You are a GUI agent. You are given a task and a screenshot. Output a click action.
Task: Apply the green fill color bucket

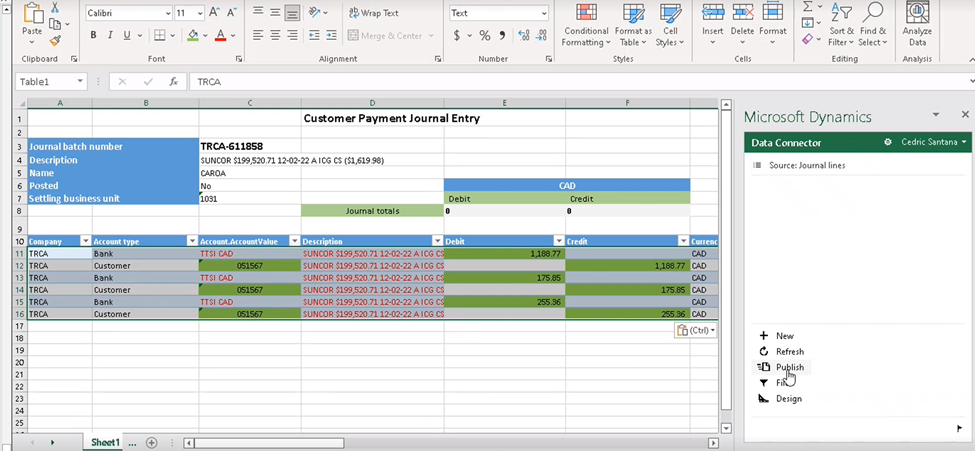(193, 35)
